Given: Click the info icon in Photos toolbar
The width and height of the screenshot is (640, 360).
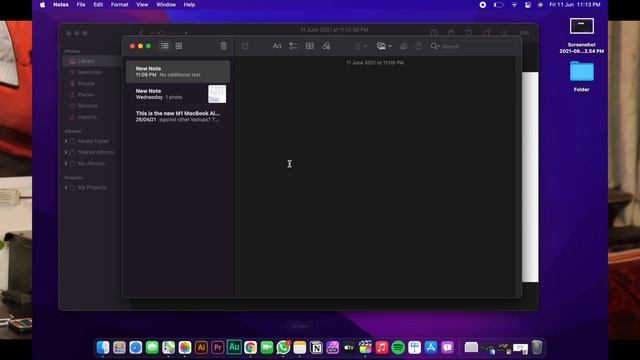Looking at the screenshot, I should coord(434,33).
